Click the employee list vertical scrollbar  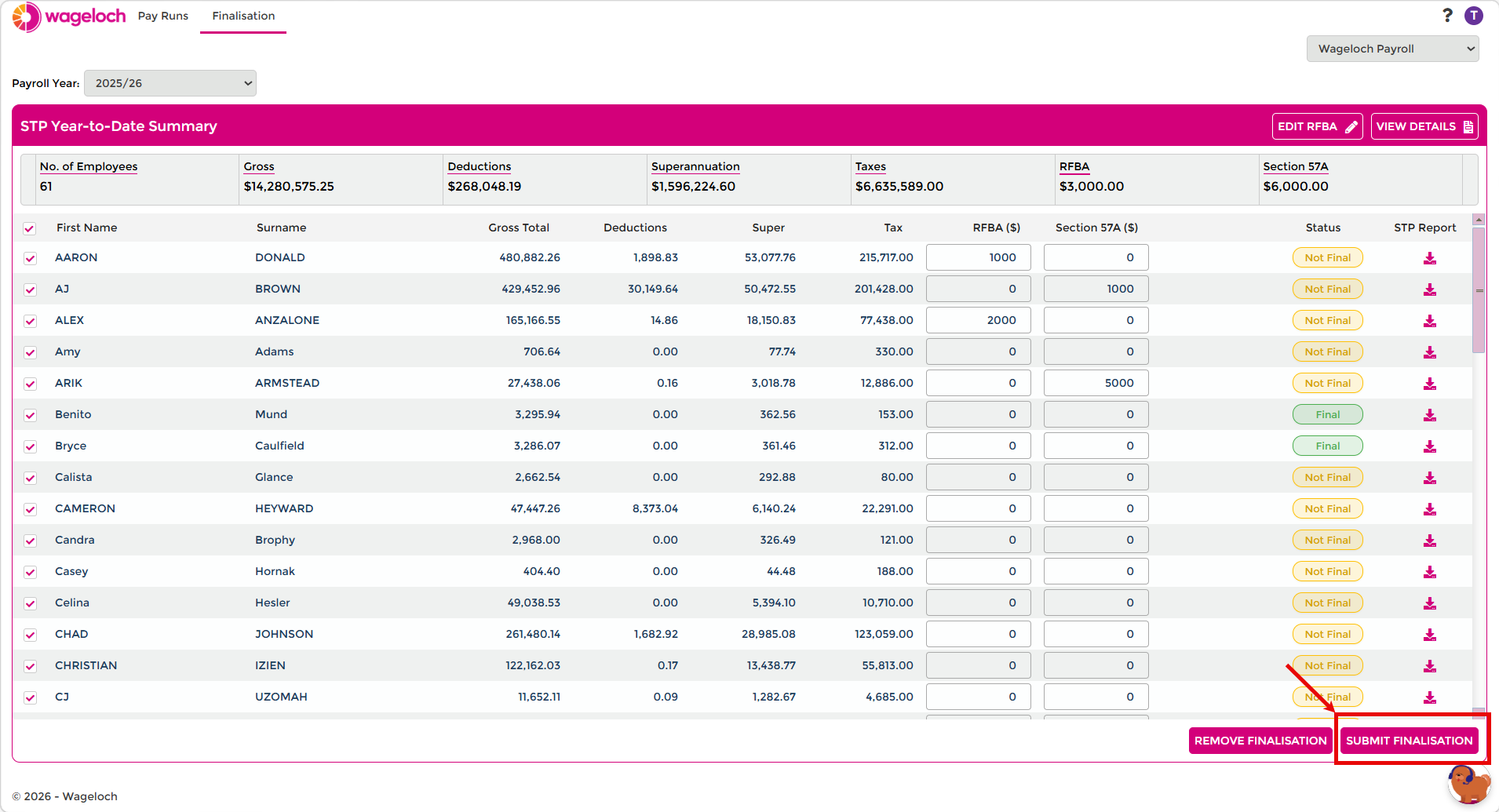click(x=1479, y=290)
